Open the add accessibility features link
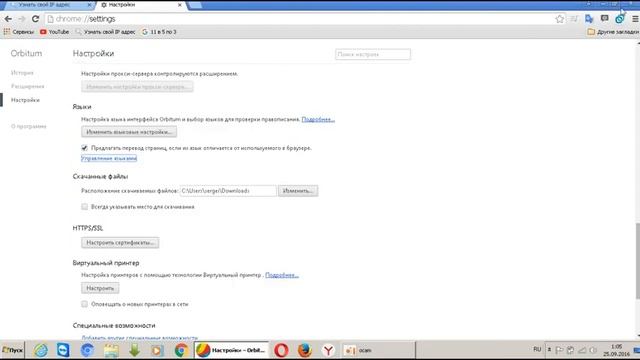640x360 pixels. pos(140,338)
